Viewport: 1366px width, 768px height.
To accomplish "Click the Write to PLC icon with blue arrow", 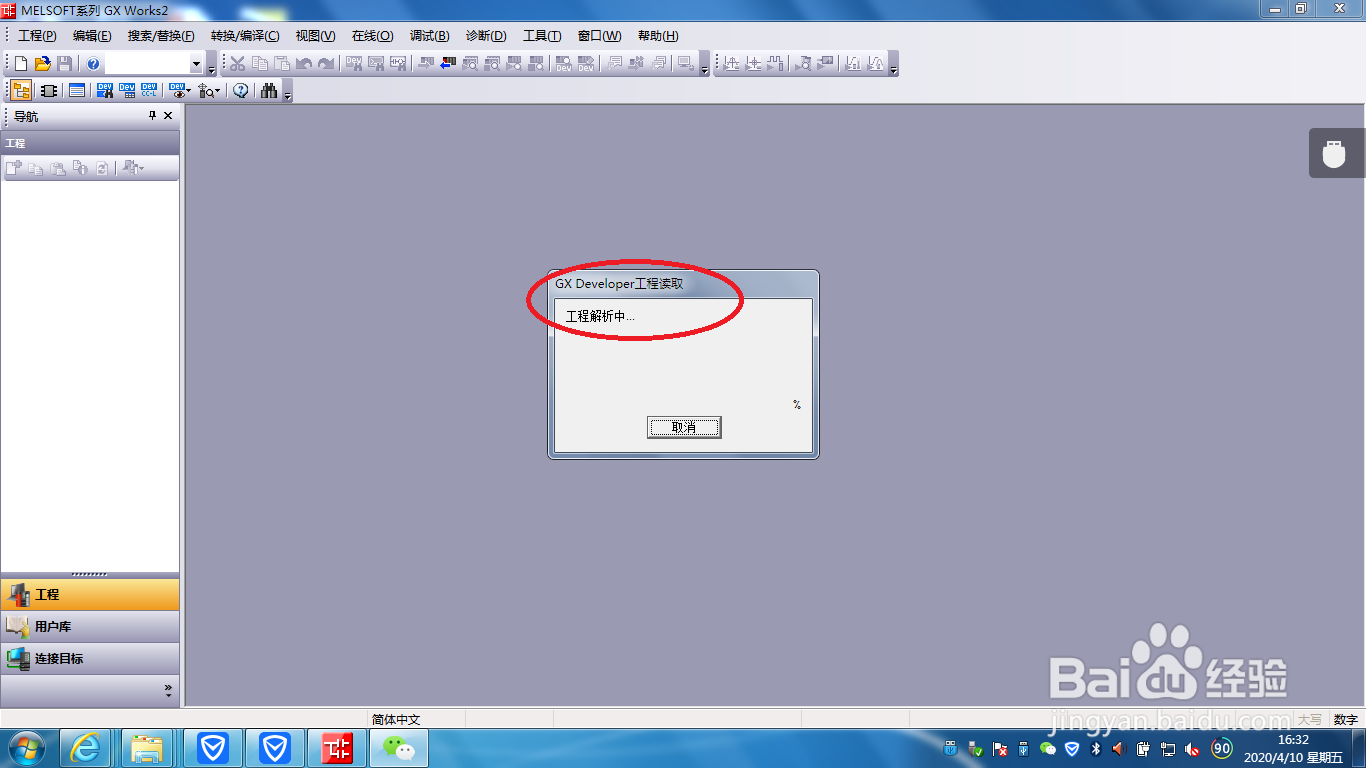I will click(447, 63).
